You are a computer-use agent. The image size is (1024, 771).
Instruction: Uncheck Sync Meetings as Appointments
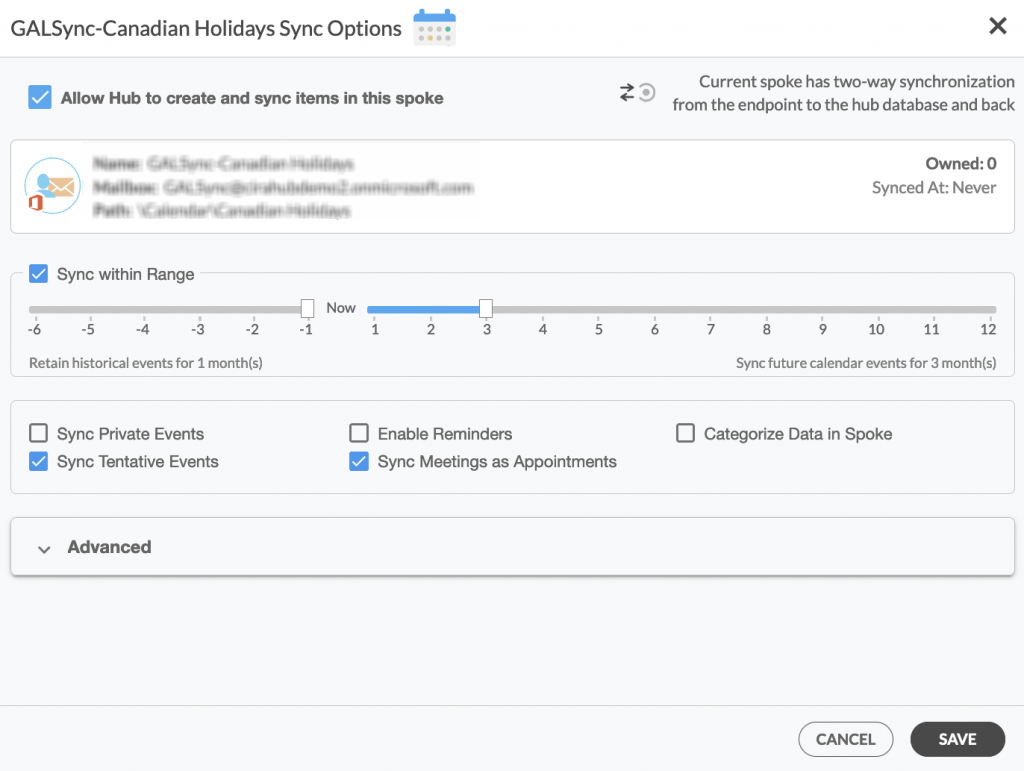tap(359, 462)
